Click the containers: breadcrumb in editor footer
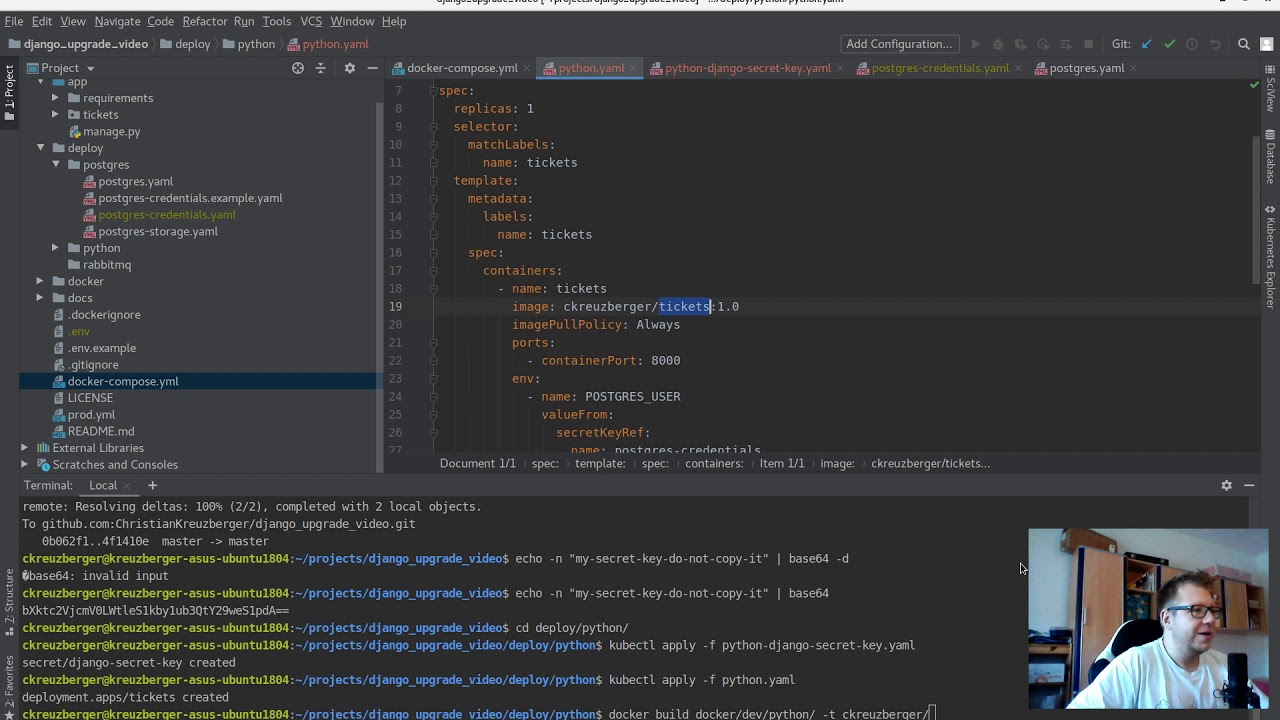Image resolution: width=1280 pixels, height=720 pixels. point(714,463)
